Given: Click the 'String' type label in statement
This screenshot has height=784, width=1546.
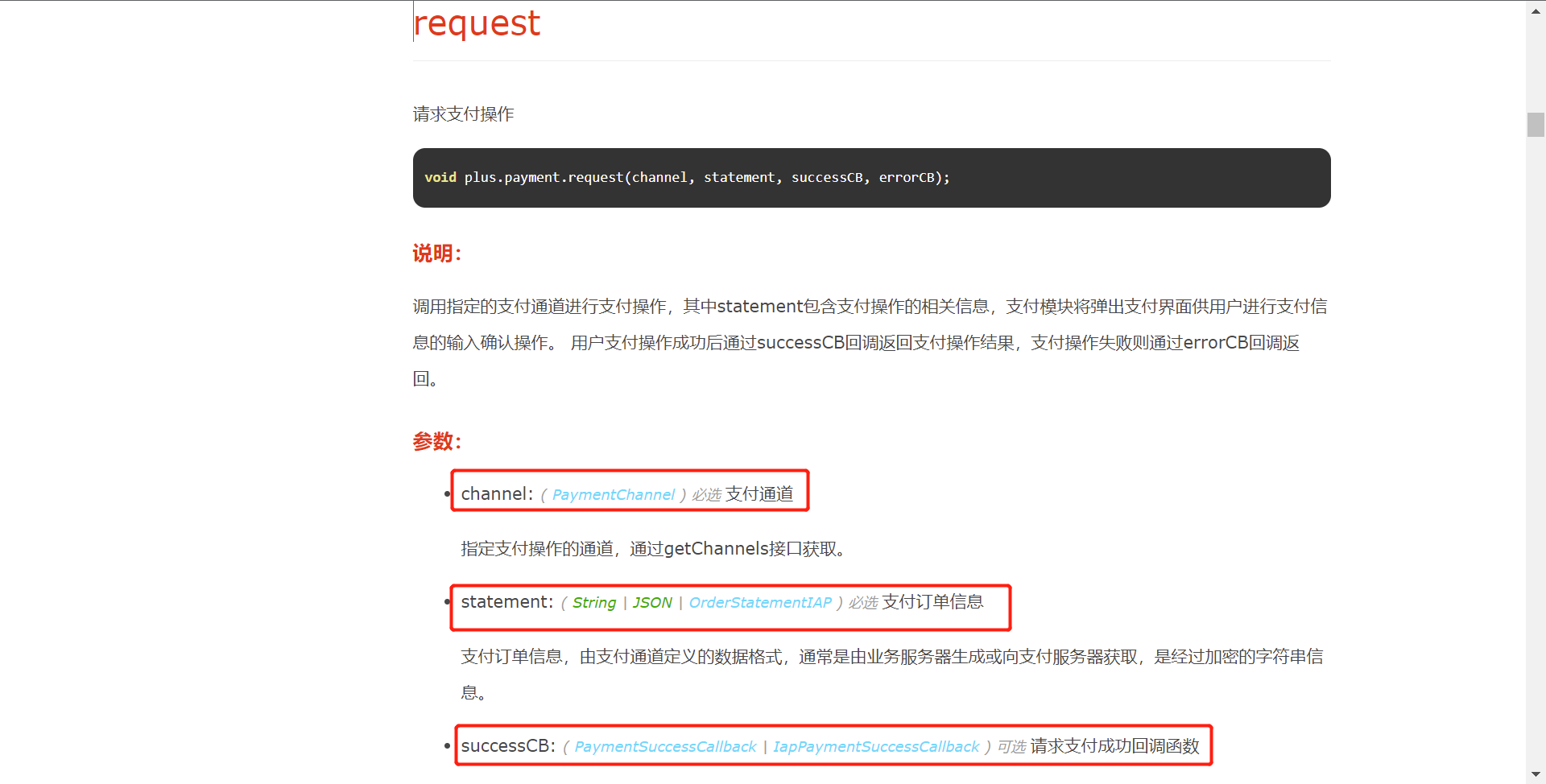Looking at the screenshot, I should 594,603.
